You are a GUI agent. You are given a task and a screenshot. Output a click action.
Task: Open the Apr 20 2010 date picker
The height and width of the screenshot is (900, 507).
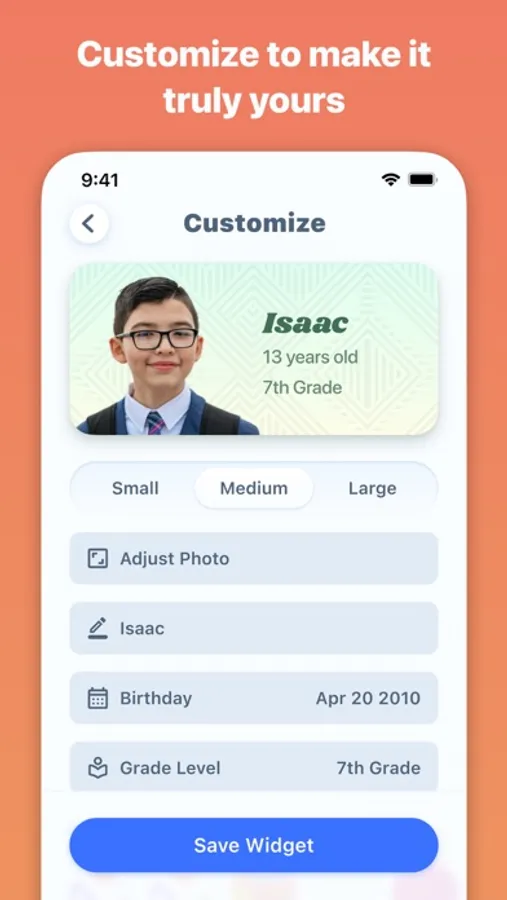(x=368, y=698)
